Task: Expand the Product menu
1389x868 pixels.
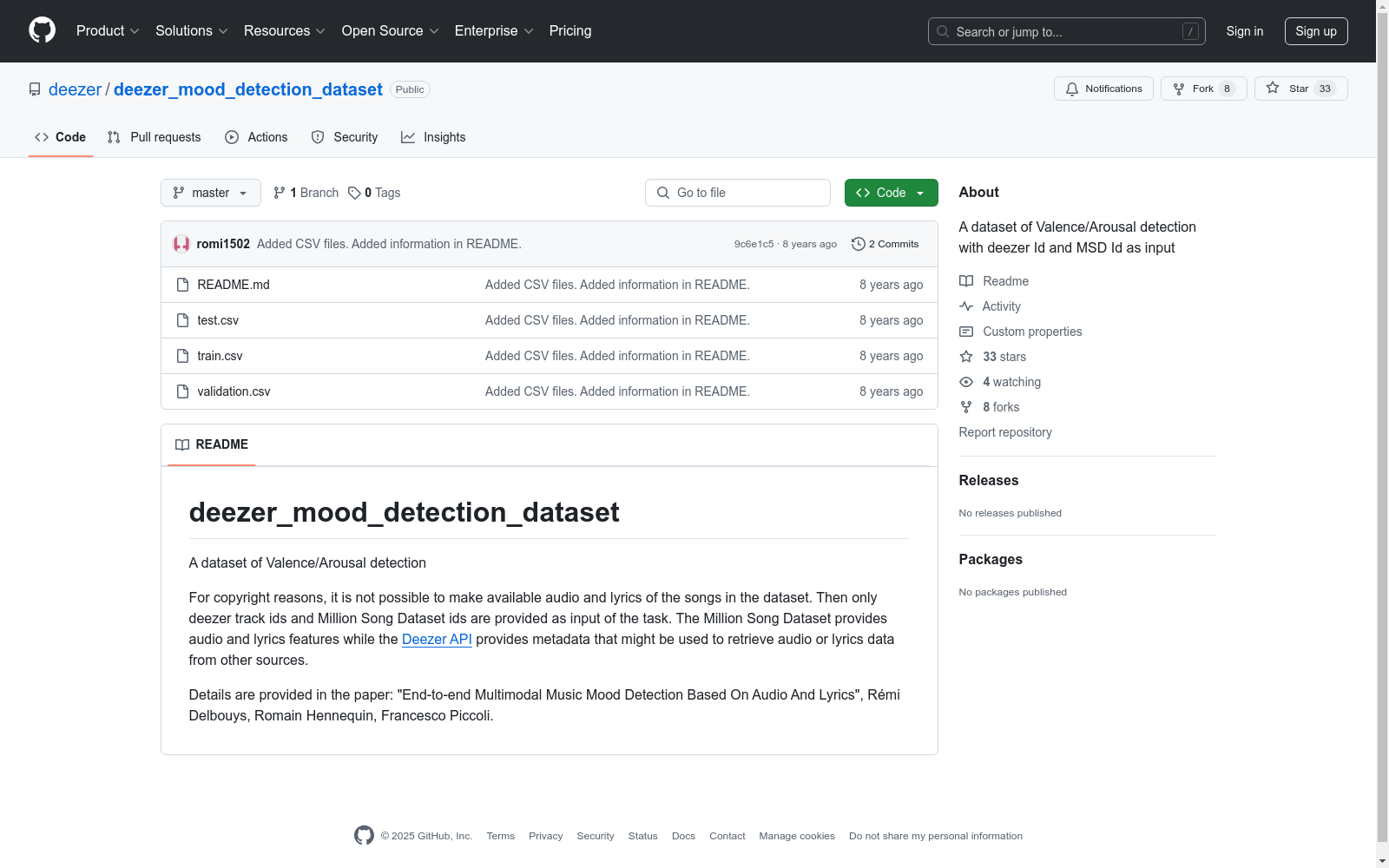Action: pos(108,31)
